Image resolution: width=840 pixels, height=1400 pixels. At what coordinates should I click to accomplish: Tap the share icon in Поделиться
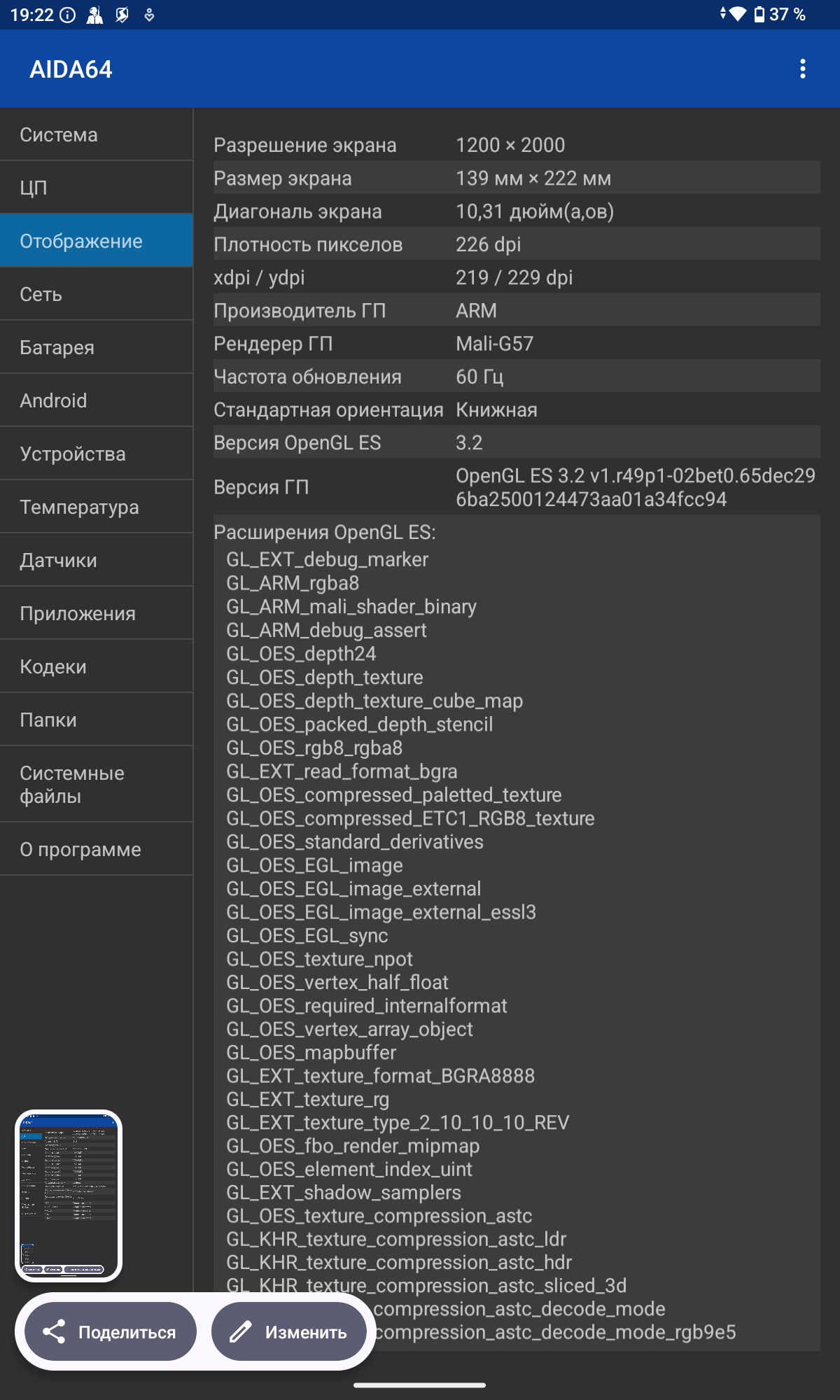point(54,1331)
